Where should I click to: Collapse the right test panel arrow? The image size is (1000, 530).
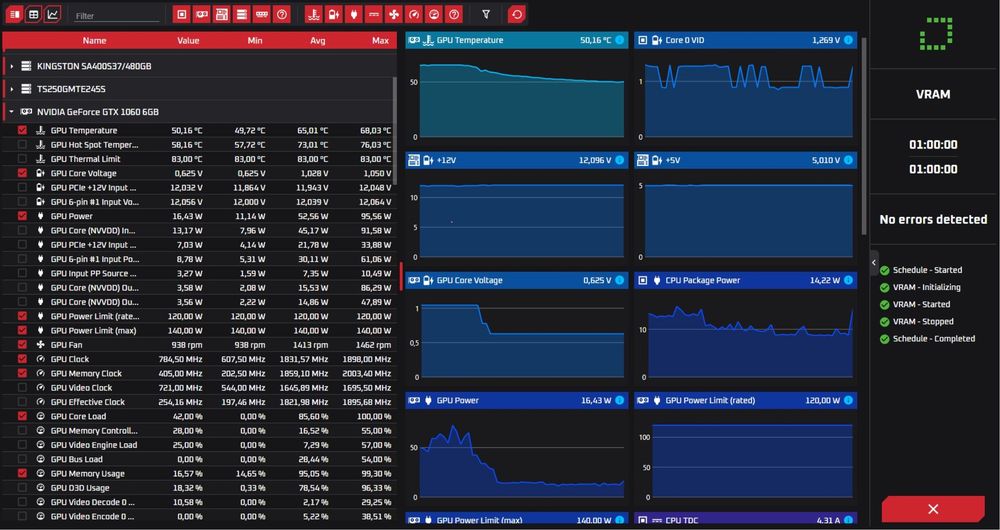coord(874,263)
